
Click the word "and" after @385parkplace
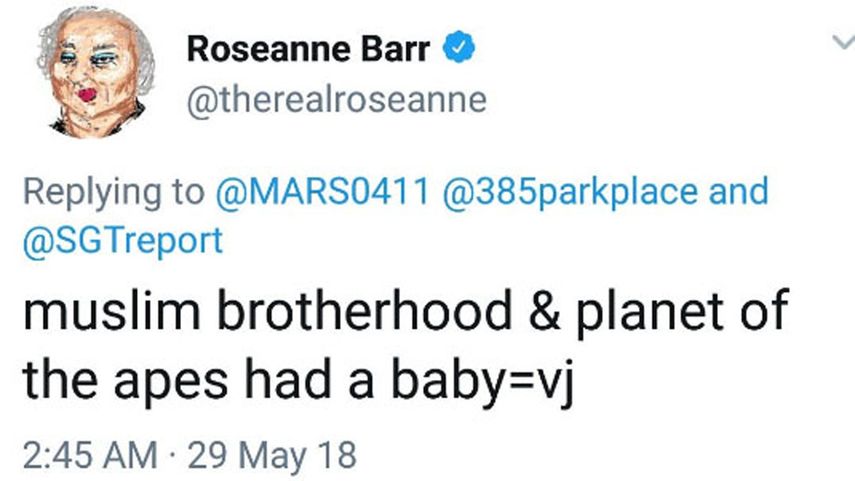pyautogui.click(x=737, y=191)
